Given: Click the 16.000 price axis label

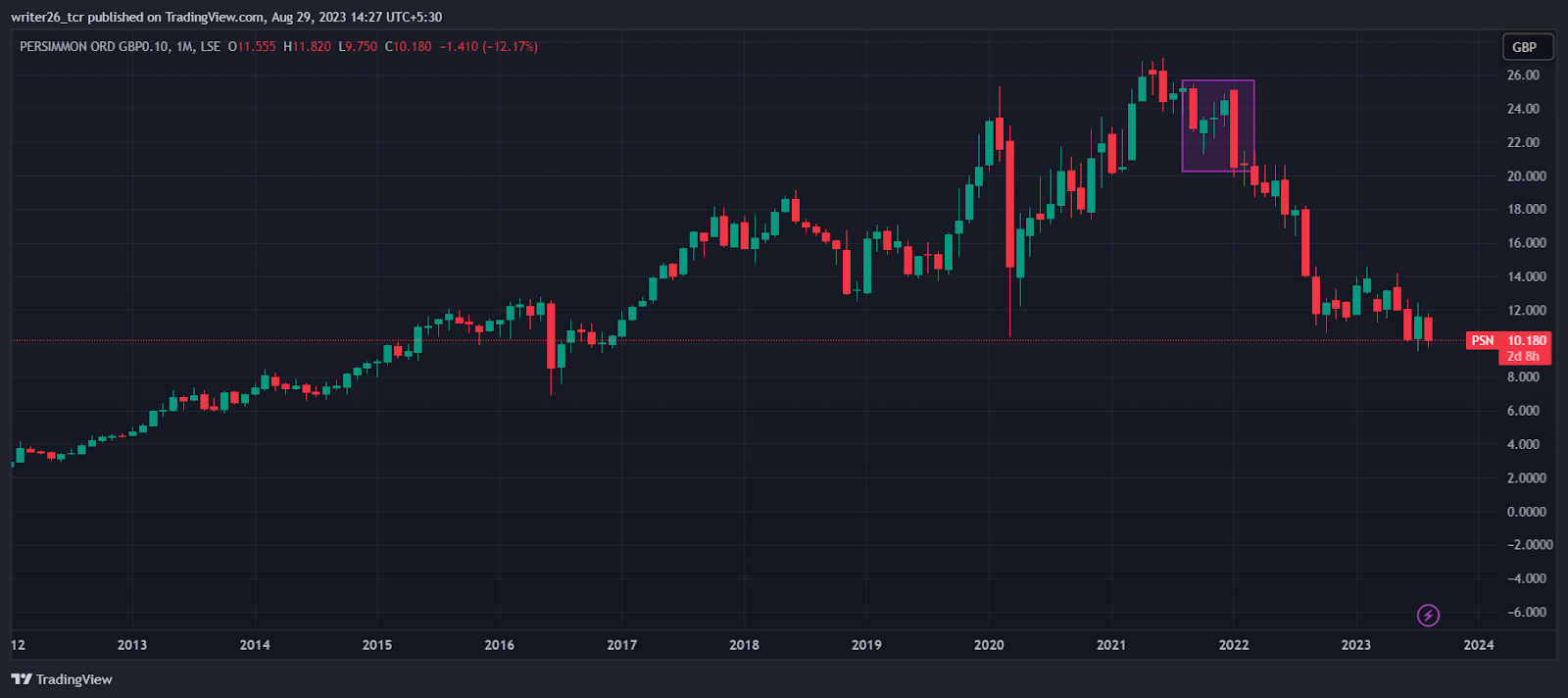Looking at the screenshot, I should 1527,243.
